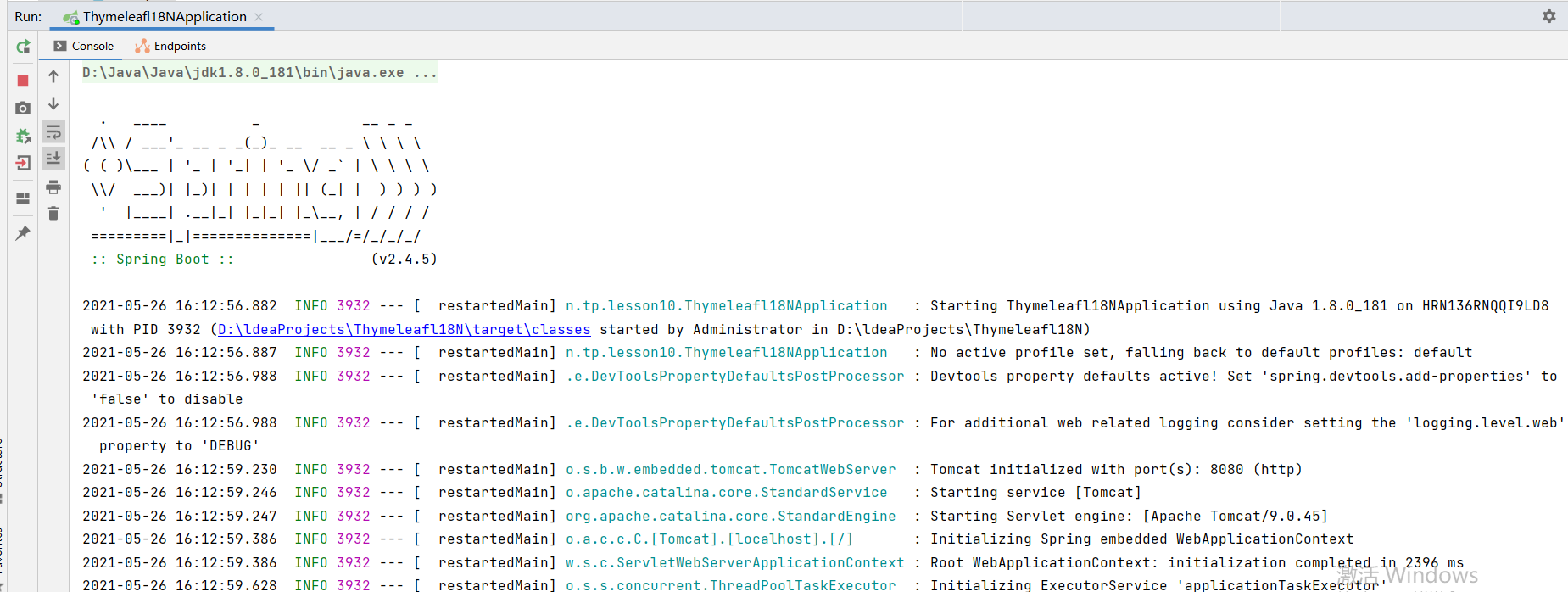1568x592 pixels.
Task: Click logger name o.apache.catalina.core.StandardService
Action: (x=727, y=493)
